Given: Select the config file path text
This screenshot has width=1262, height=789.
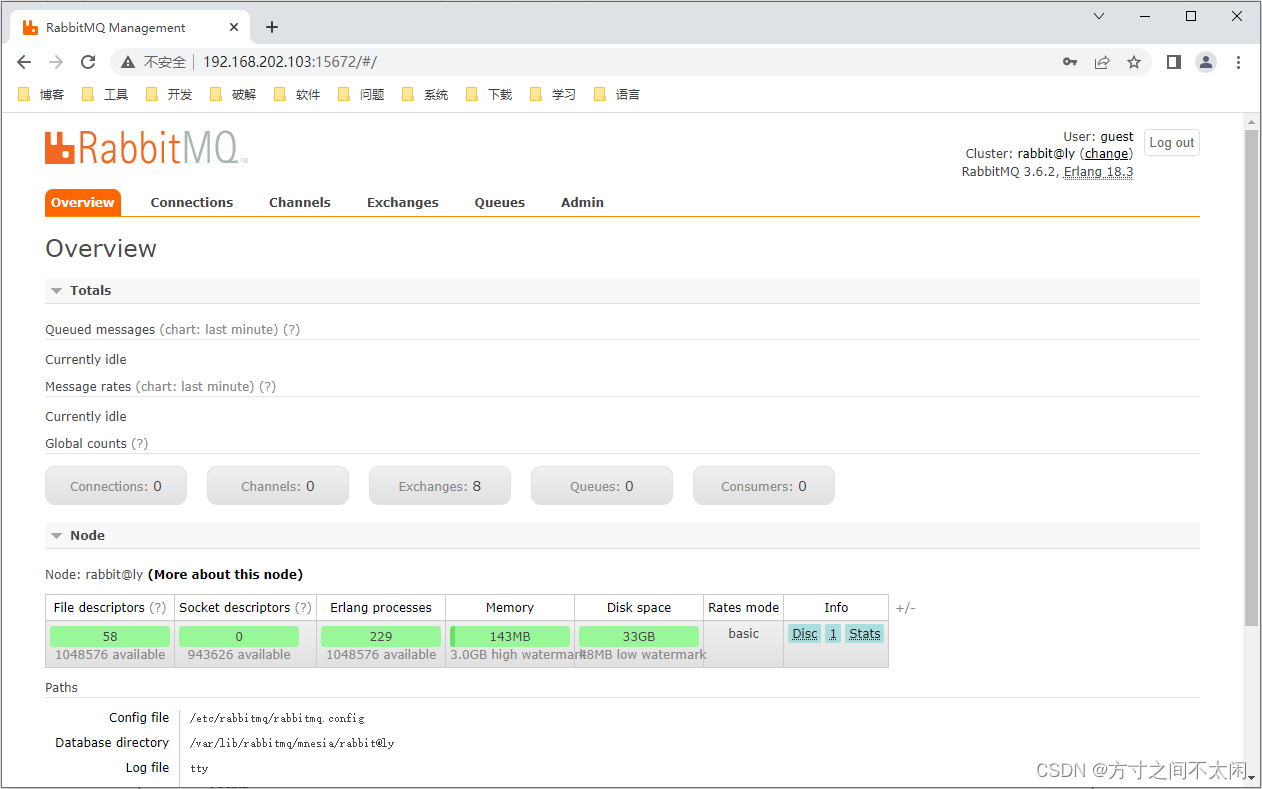Looking at the screenshot, I should point(277,718).
